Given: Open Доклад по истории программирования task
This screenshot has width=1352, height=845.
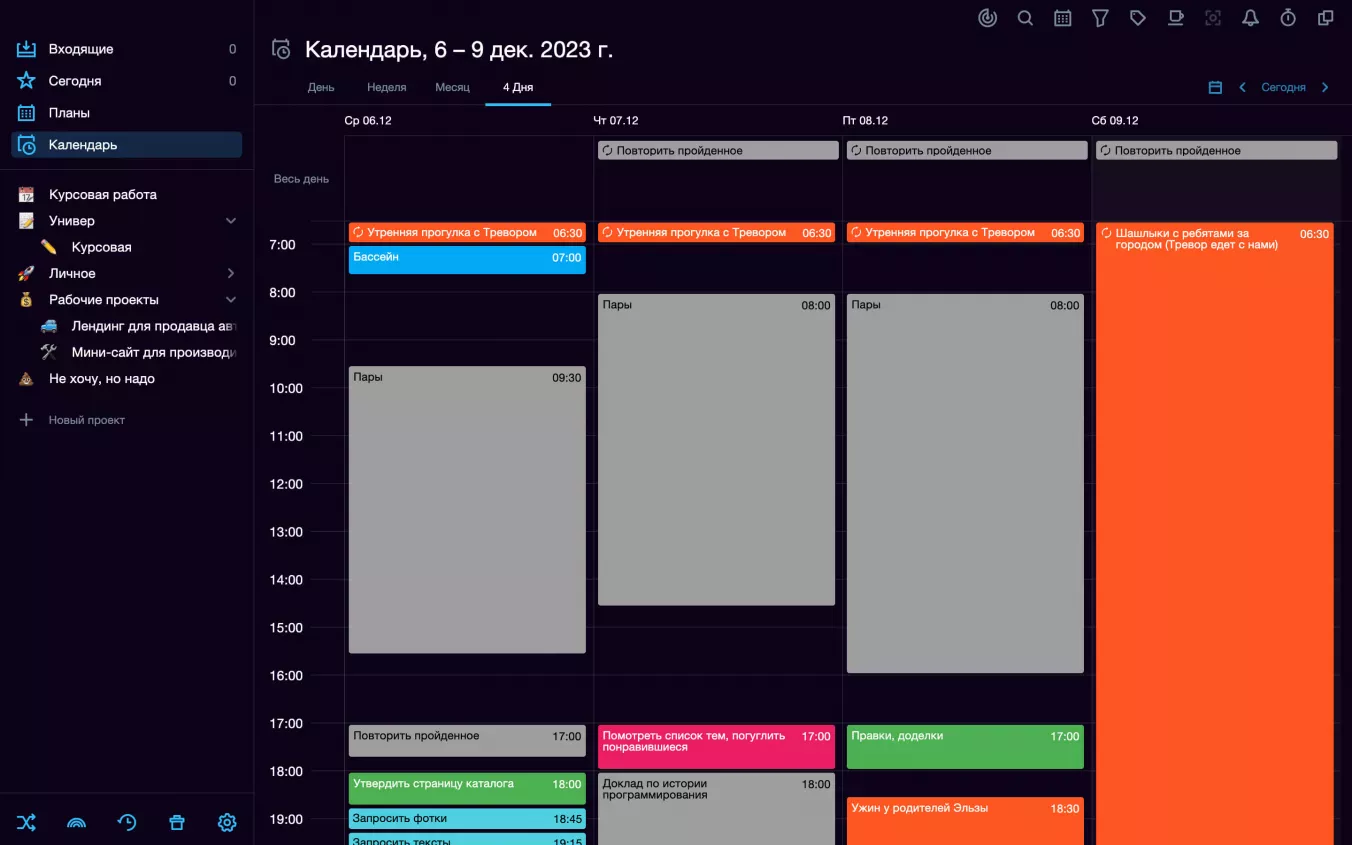Looking at the screenshot, I should point(716,809).
